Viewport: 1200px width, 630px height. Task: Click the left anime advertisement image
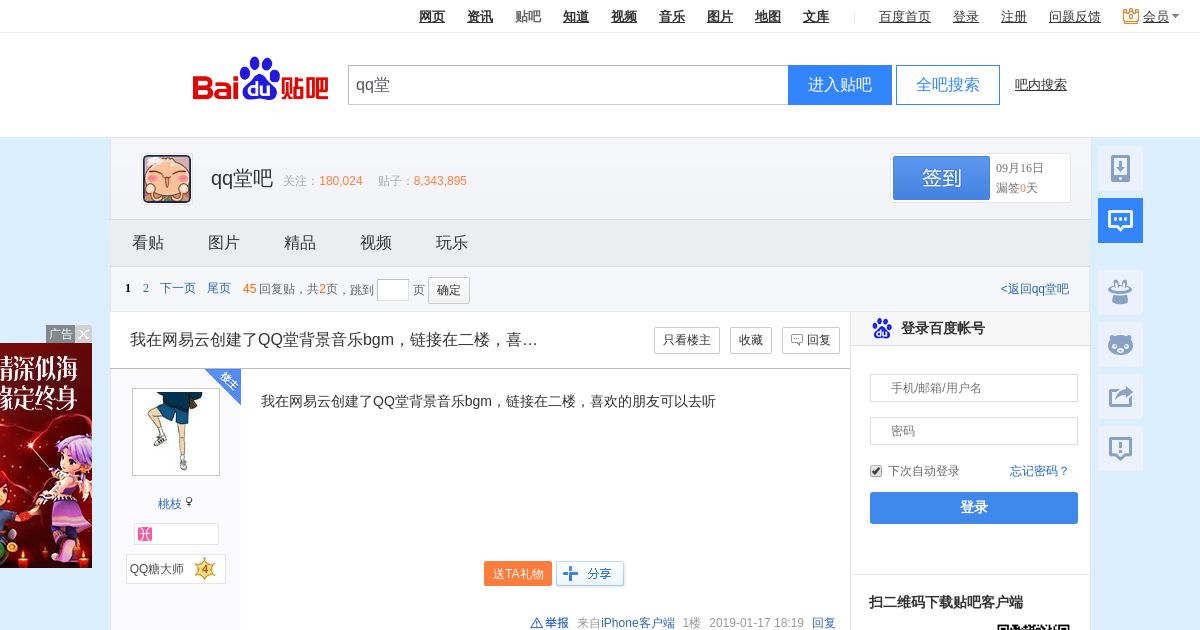pos(46,455)
